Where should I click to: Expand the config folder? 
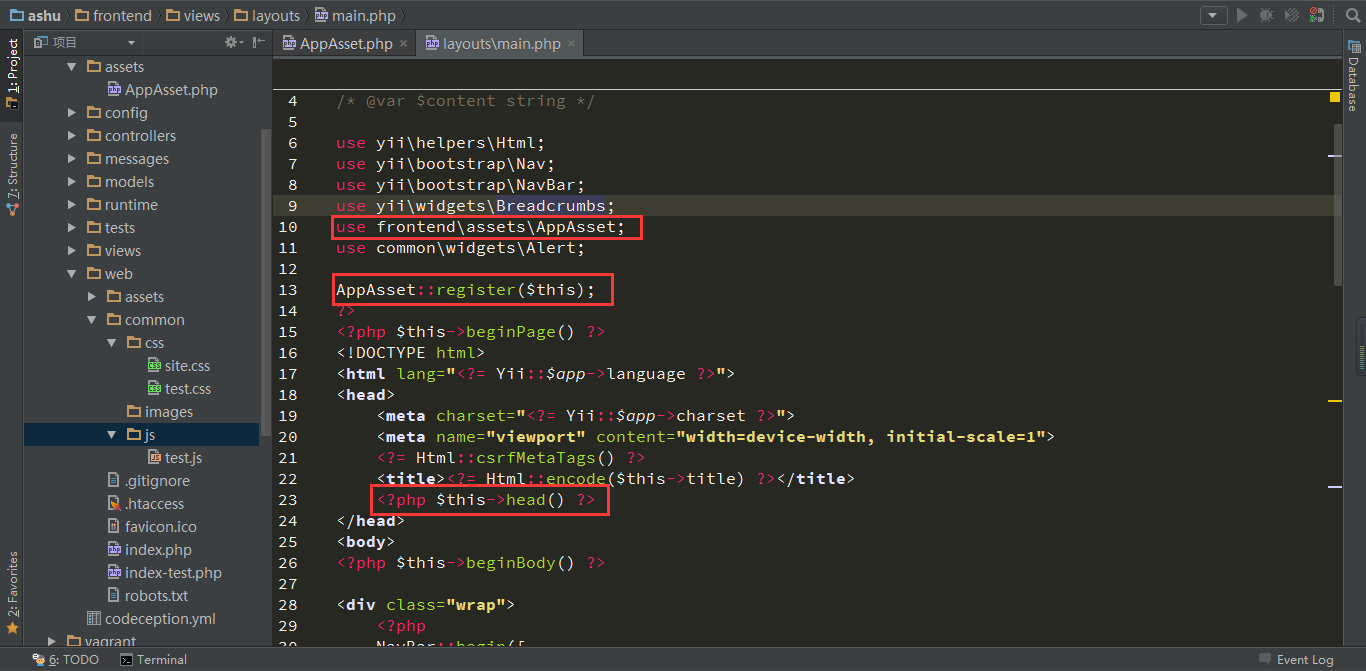(x=72, y=113)
